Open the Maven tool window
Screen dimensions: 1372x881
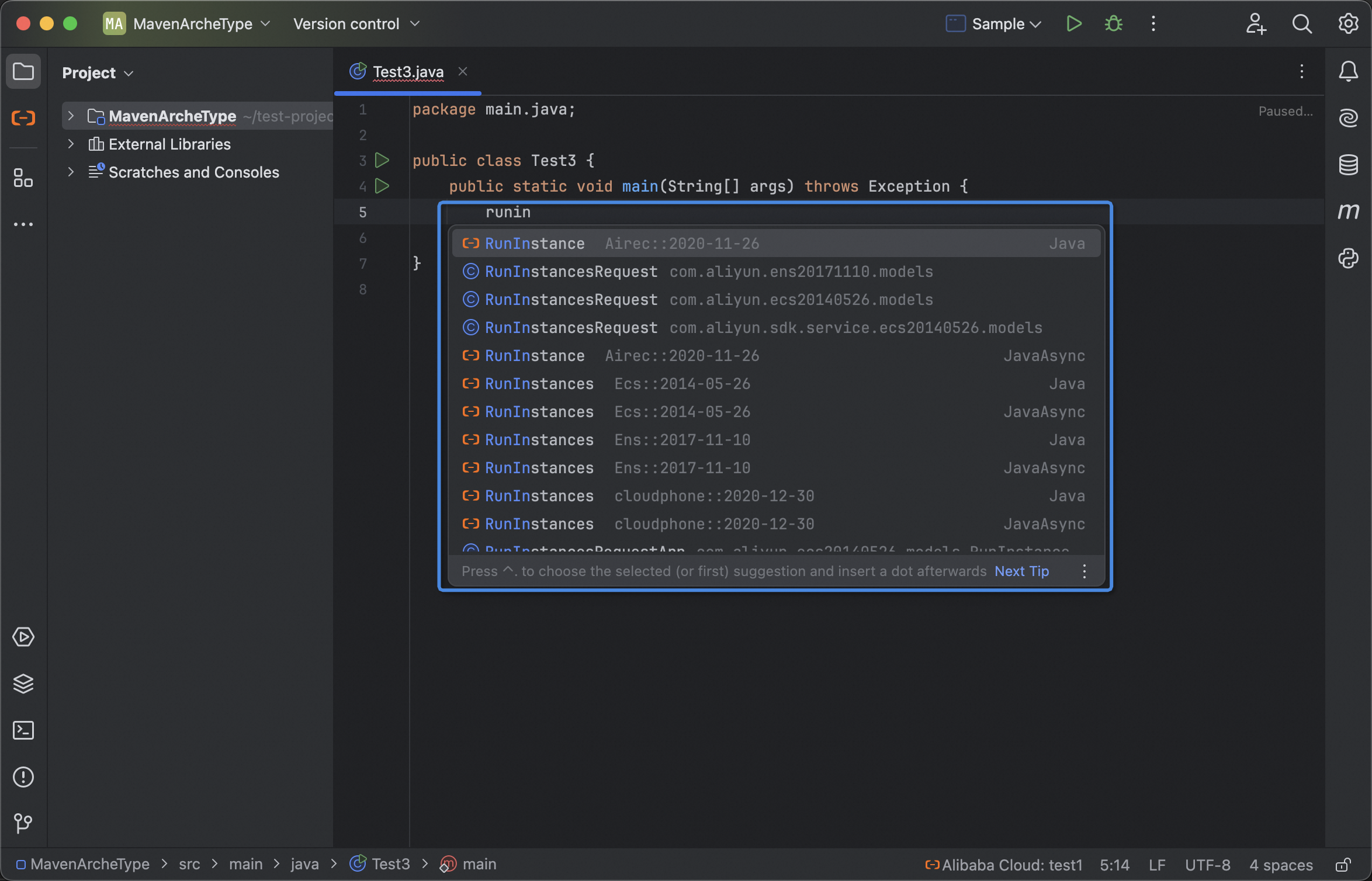[1348, 211]
